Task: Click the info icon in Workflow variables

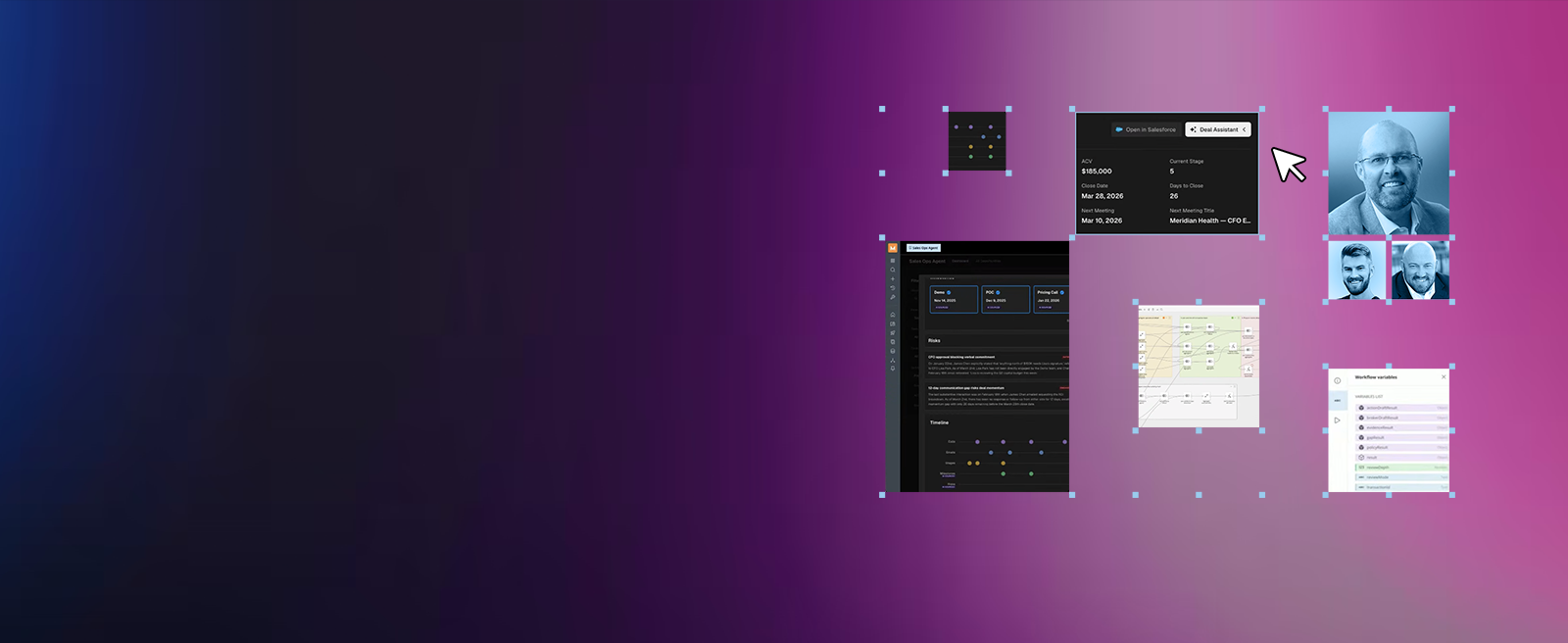Action: point(1337,380)
